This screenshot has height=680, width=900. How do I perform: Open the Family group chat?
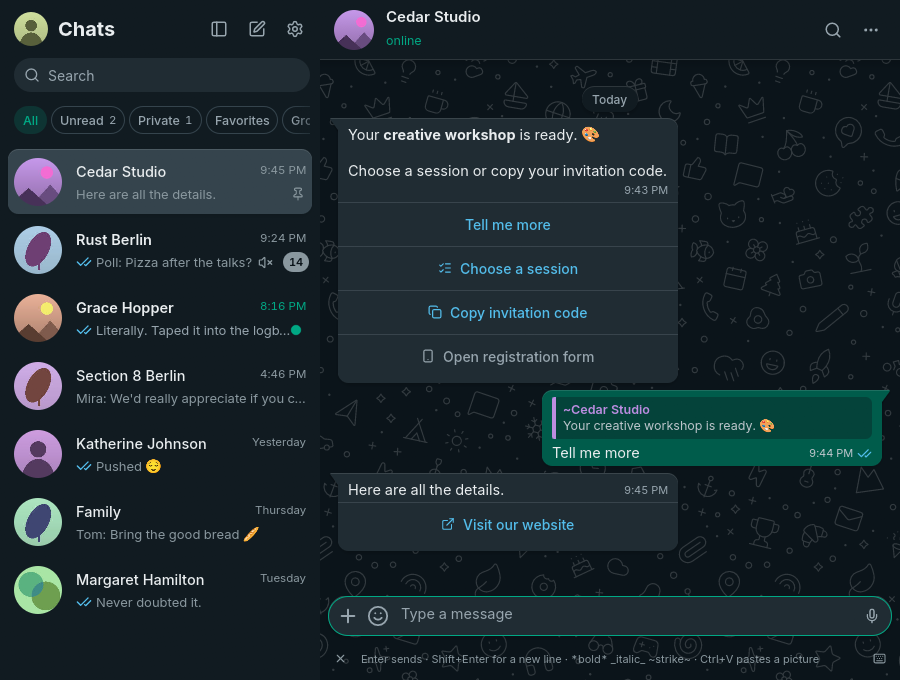tap(160, 522)
